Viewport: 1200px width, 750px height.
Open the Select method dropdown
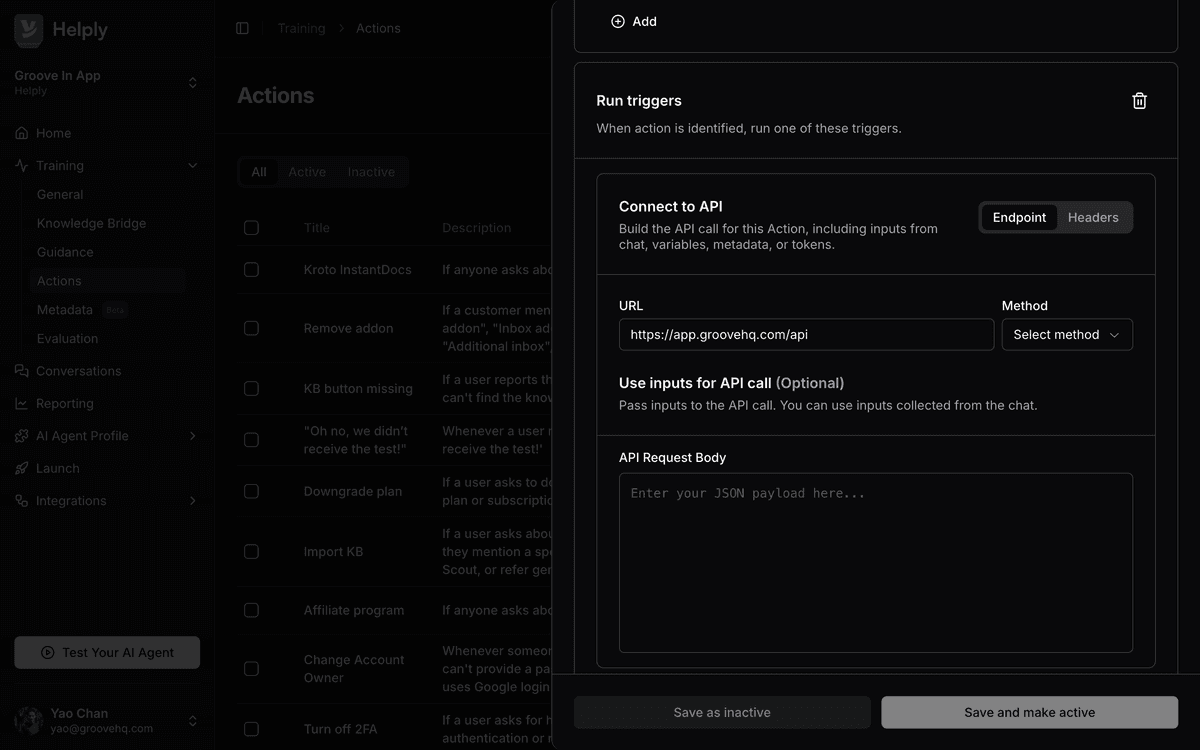tap(1067, 335)
